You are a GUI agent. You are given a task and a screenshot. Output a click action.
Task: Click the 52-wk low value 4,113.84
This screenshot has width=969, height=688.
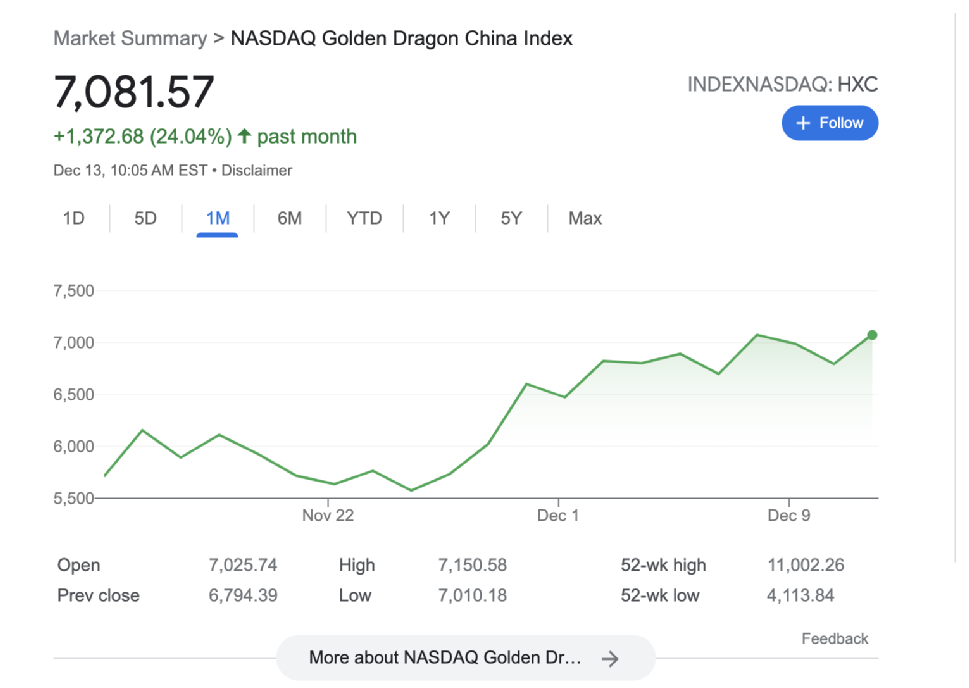tap(800, 595)
